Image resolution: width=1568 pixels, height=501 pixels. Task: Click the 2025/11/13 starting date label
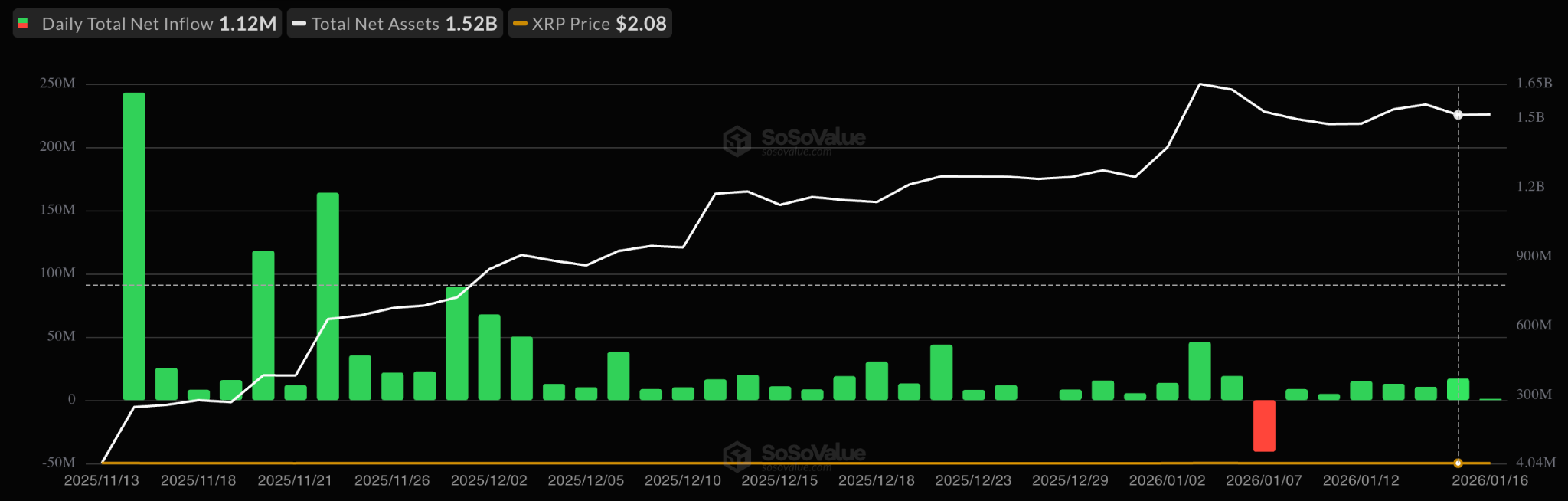tap(102, 480)
